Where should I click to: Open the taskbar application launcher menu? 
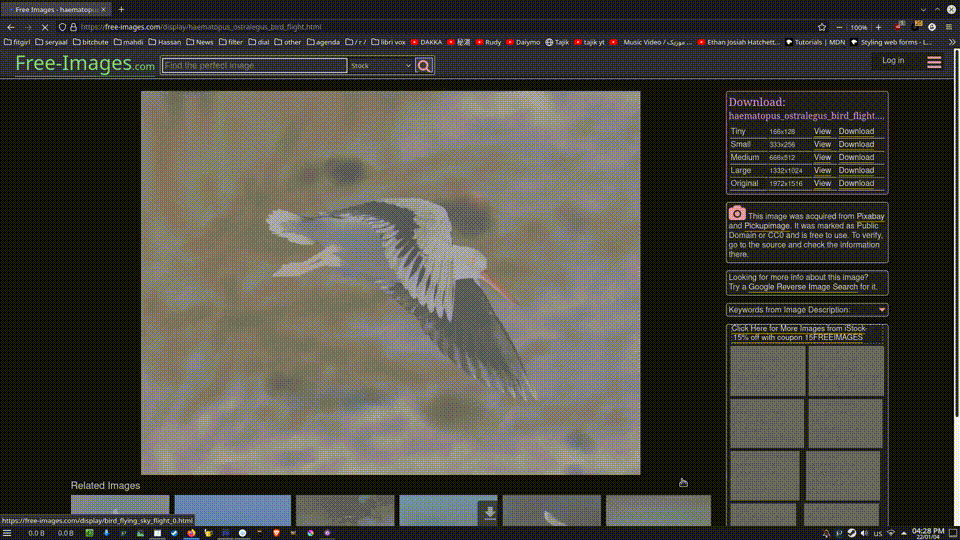[x=7, y=533]
